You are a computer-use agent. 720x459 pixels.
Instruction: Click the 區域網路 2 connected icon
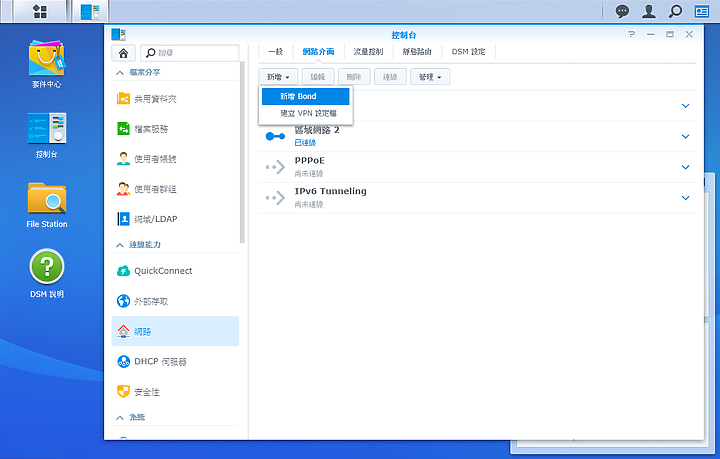(275, 136)
